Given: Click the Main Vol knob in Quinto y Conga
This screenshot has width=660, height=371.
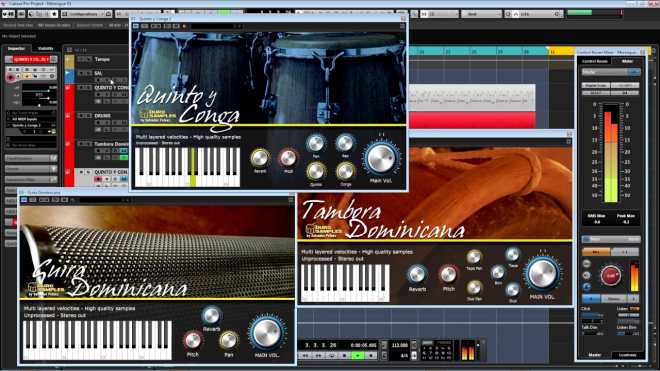Looking at the screenshot, I should pyautogui.click(x=381, y=158).
